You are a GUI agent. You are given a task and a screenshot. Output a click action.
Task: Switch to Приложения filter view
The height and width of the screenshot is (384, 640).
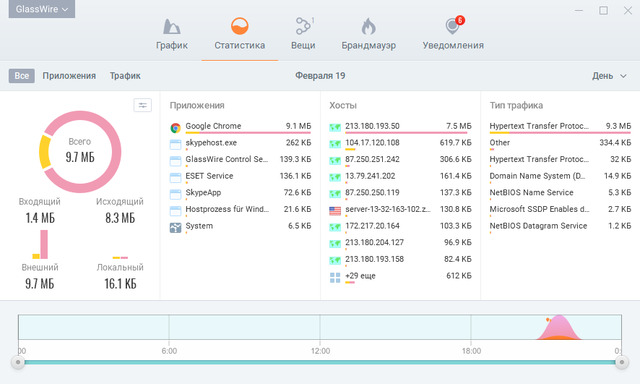click(69, 76)
